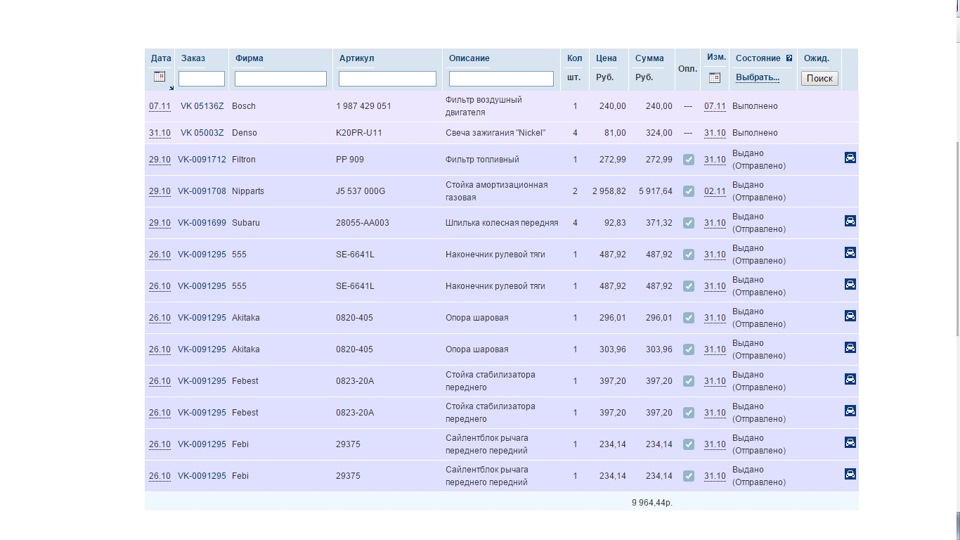Toggle paid checkbox in Filtron PP 909 row
Screen dimensions: 960x540
(689, 159)
